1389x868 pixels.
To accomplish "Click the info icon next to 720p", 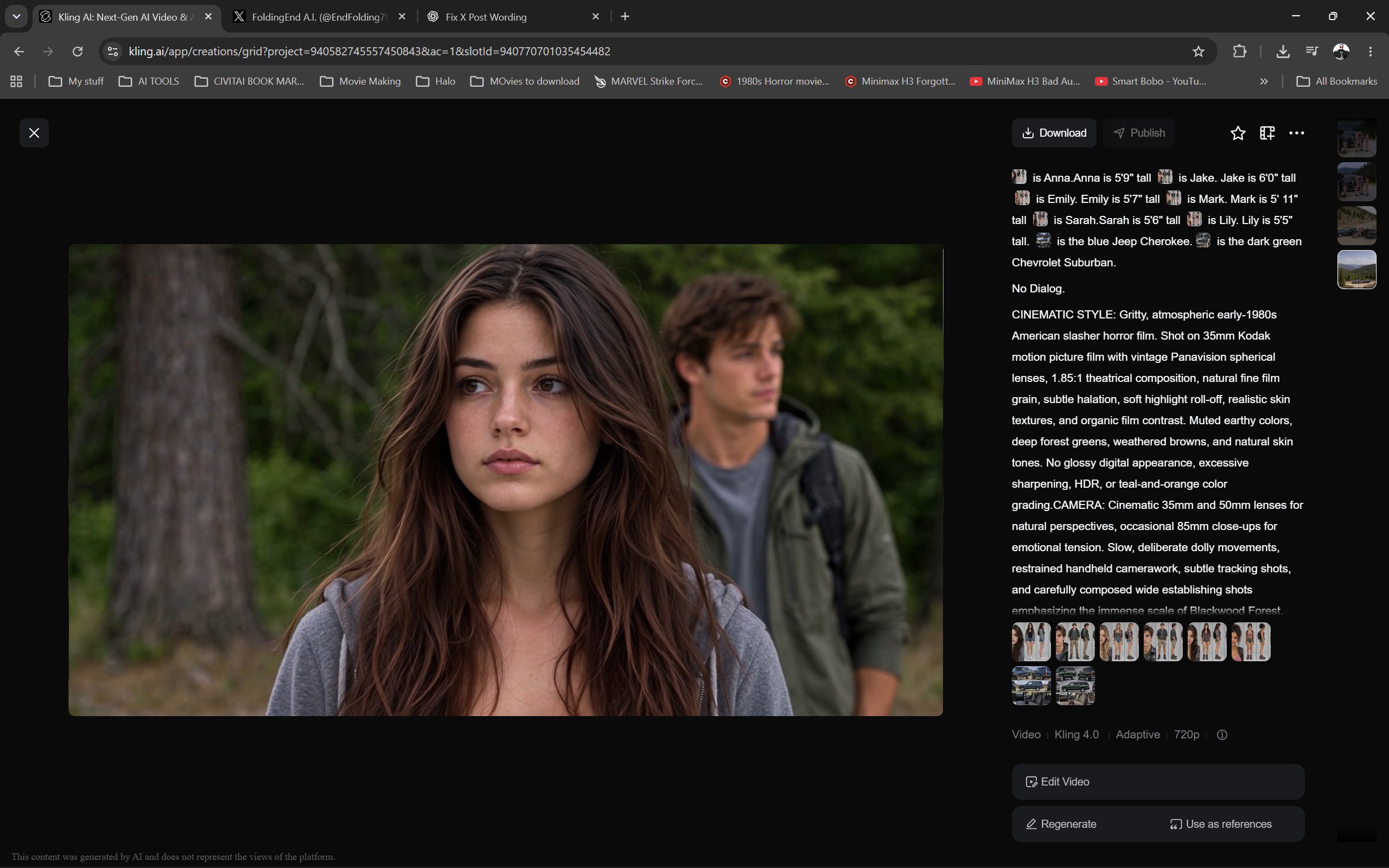I will point(1222,735).
